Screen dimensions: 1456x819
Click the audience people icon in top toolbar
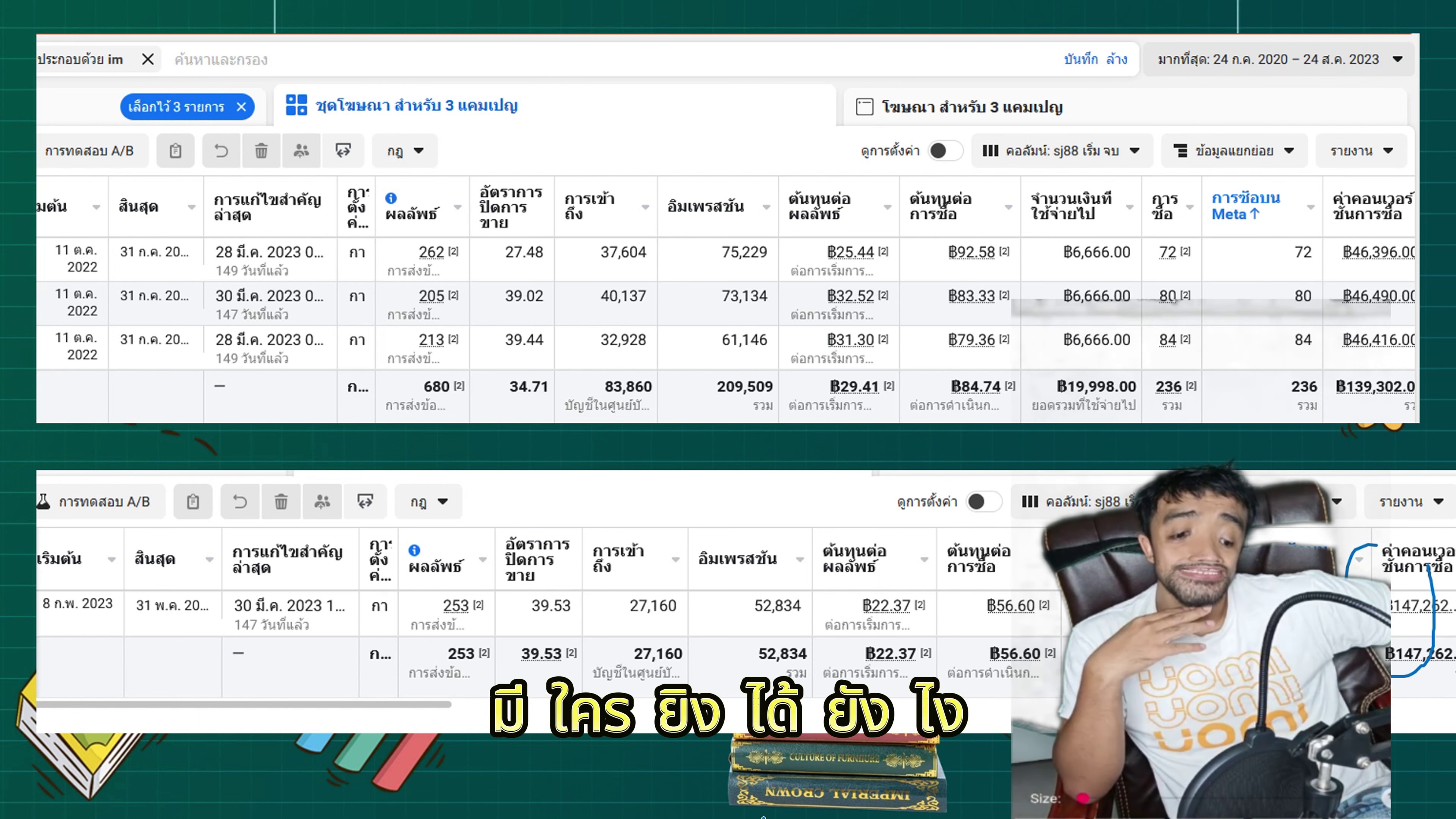pyautogui.click(x=301, y=151)
